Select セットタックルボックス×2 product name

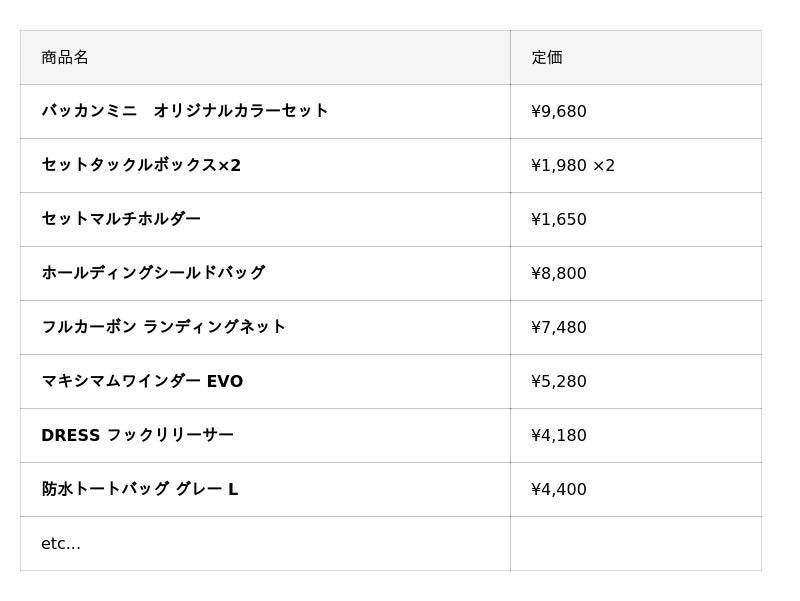141,165
